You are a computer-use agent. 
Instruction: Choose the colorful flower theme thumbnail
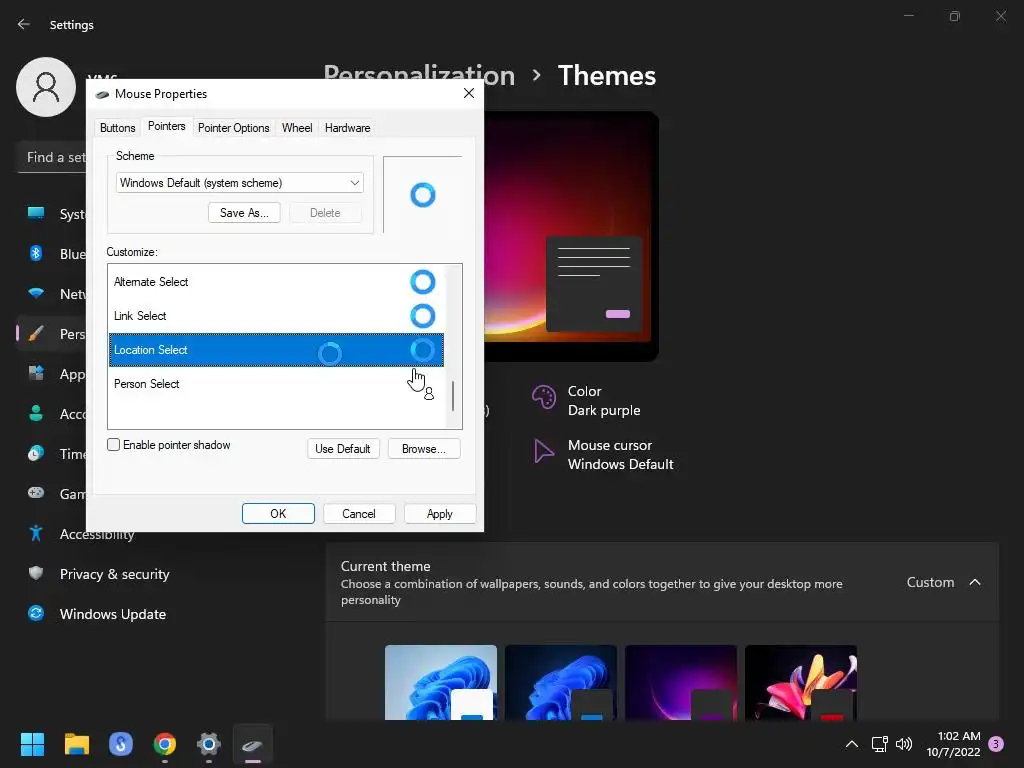[x=801, y=682]
